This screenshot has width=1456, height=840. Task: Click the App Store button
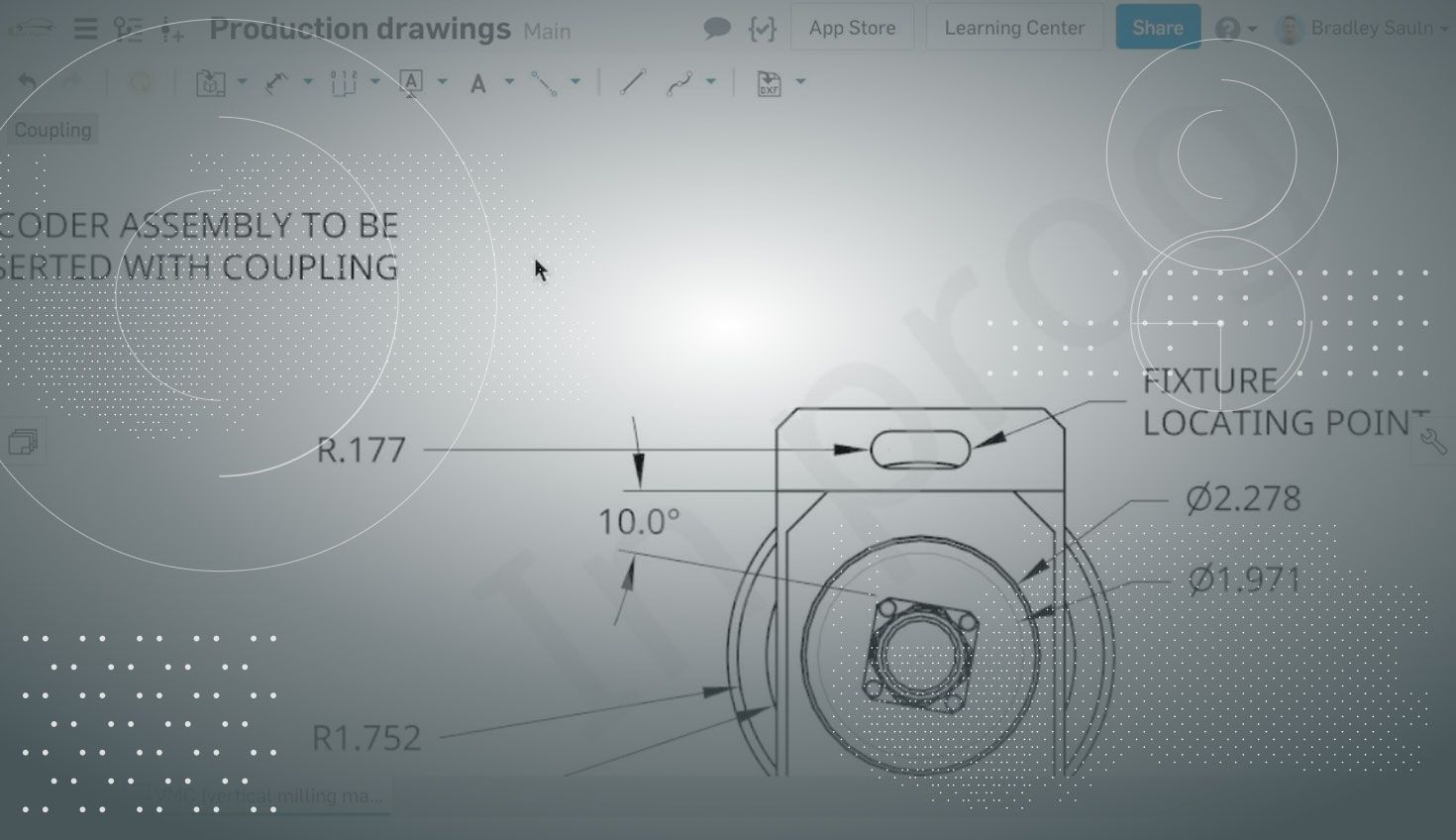pyautogui.click(x=852, y=29)
